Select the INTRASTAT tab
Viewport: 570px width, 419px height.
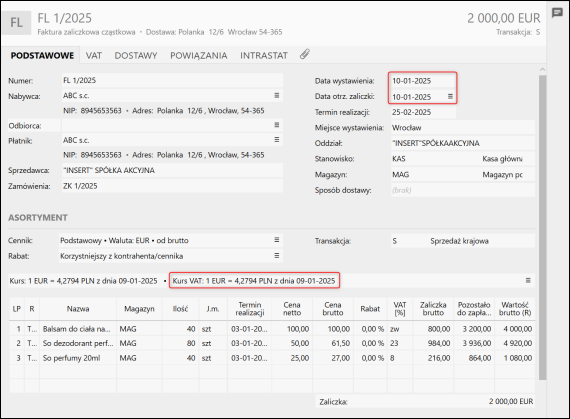[x=264, y=56]
